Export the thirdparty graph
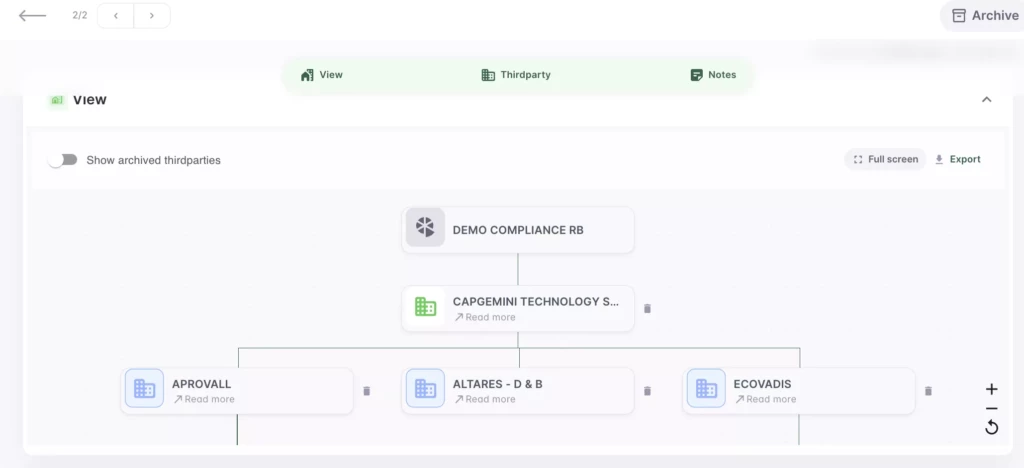This screenshot has height=468, width=1024. [x=958, y=159]
